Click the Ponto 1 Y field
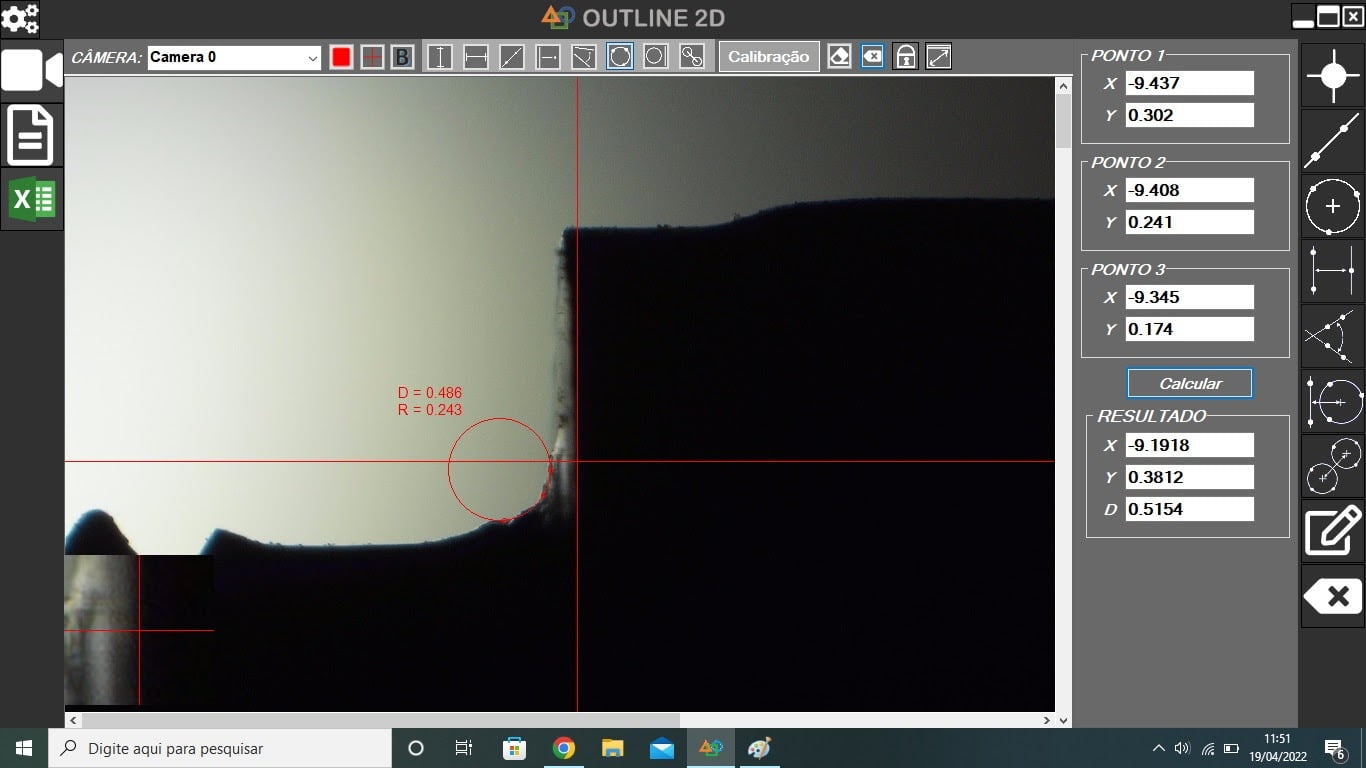The height and width of the screenshot is (768, 1366). pyautogui.click(x=1190, y=115)
